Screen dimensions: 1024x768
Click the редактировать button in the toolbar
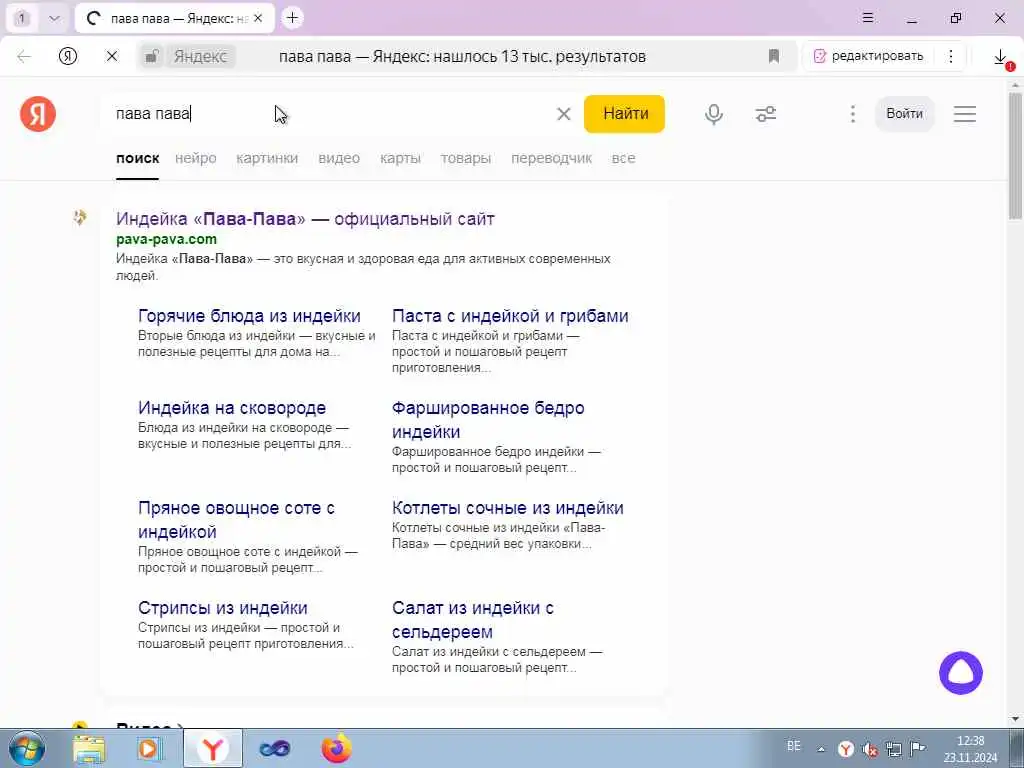click(869, 57)
